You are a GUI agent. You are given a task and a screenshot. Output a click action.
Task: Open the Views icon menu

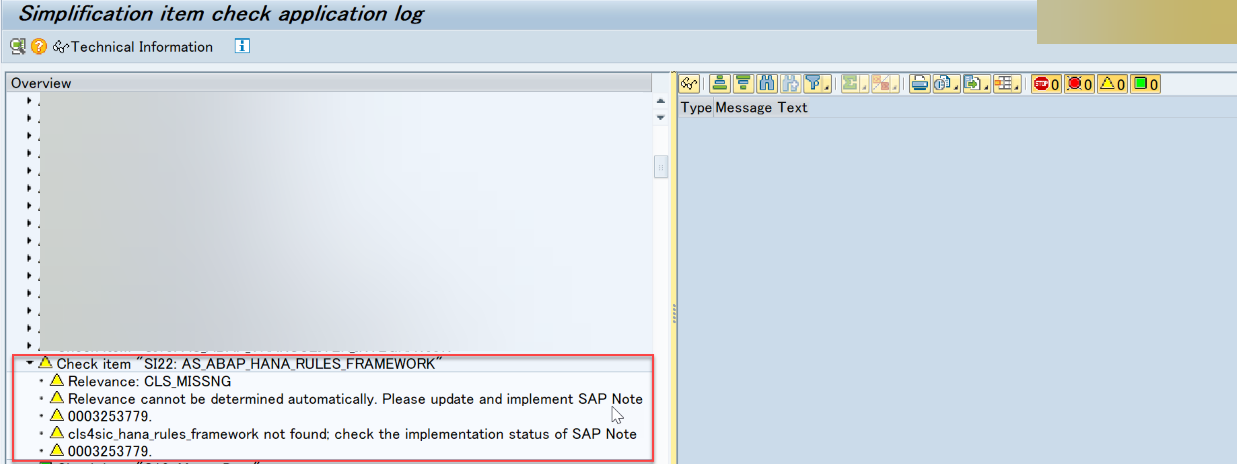point(947,84)
